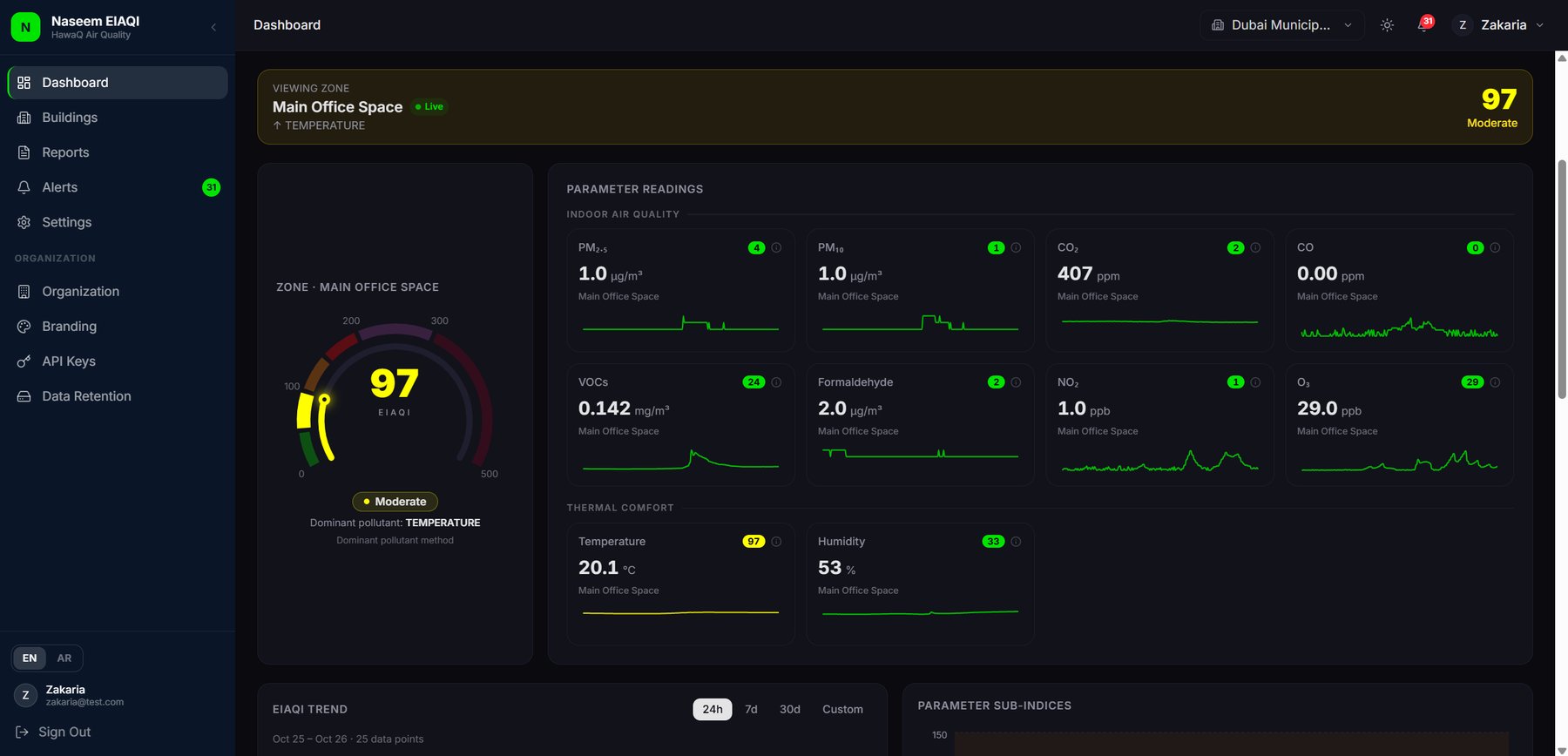Show info for Temperature reading
1568x756 pixels.
tap(776, 542)
